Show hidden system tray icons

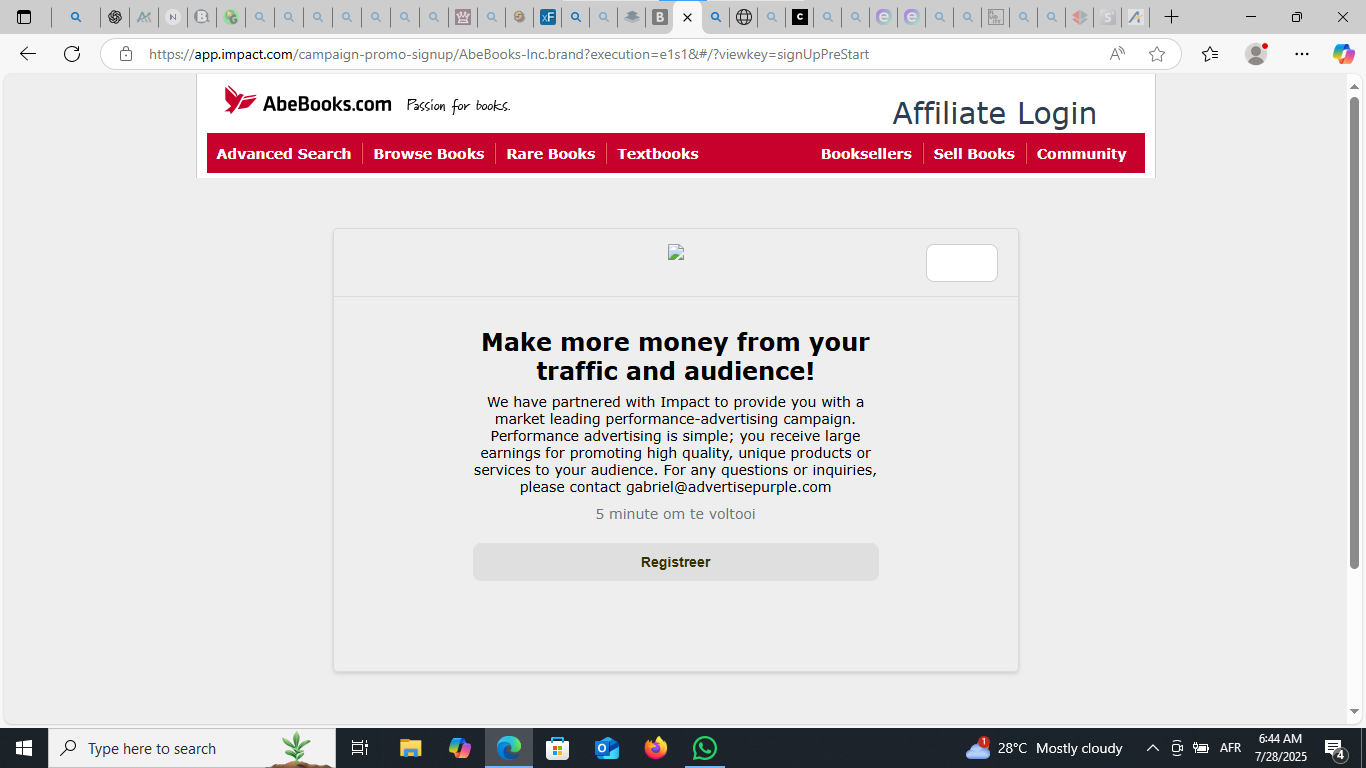(x=1152, y=748)
